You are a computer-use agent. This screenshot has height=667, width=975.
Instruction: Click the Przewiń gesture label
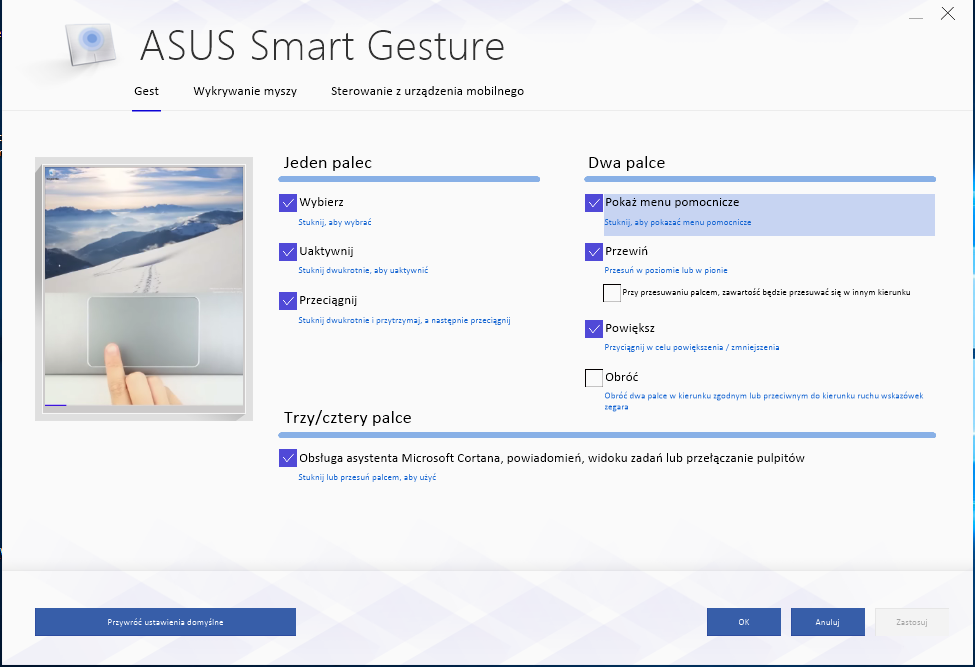626,251
